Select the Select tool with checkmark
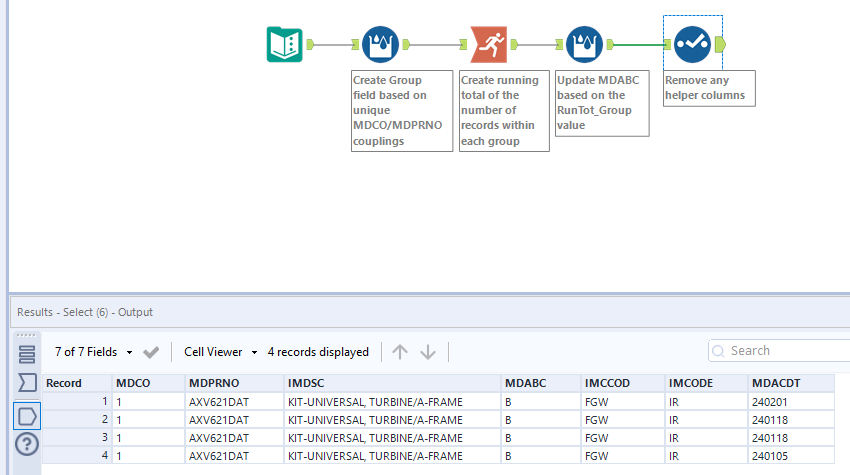This screenshot has height=475, width=850. [x=693, y=44]
